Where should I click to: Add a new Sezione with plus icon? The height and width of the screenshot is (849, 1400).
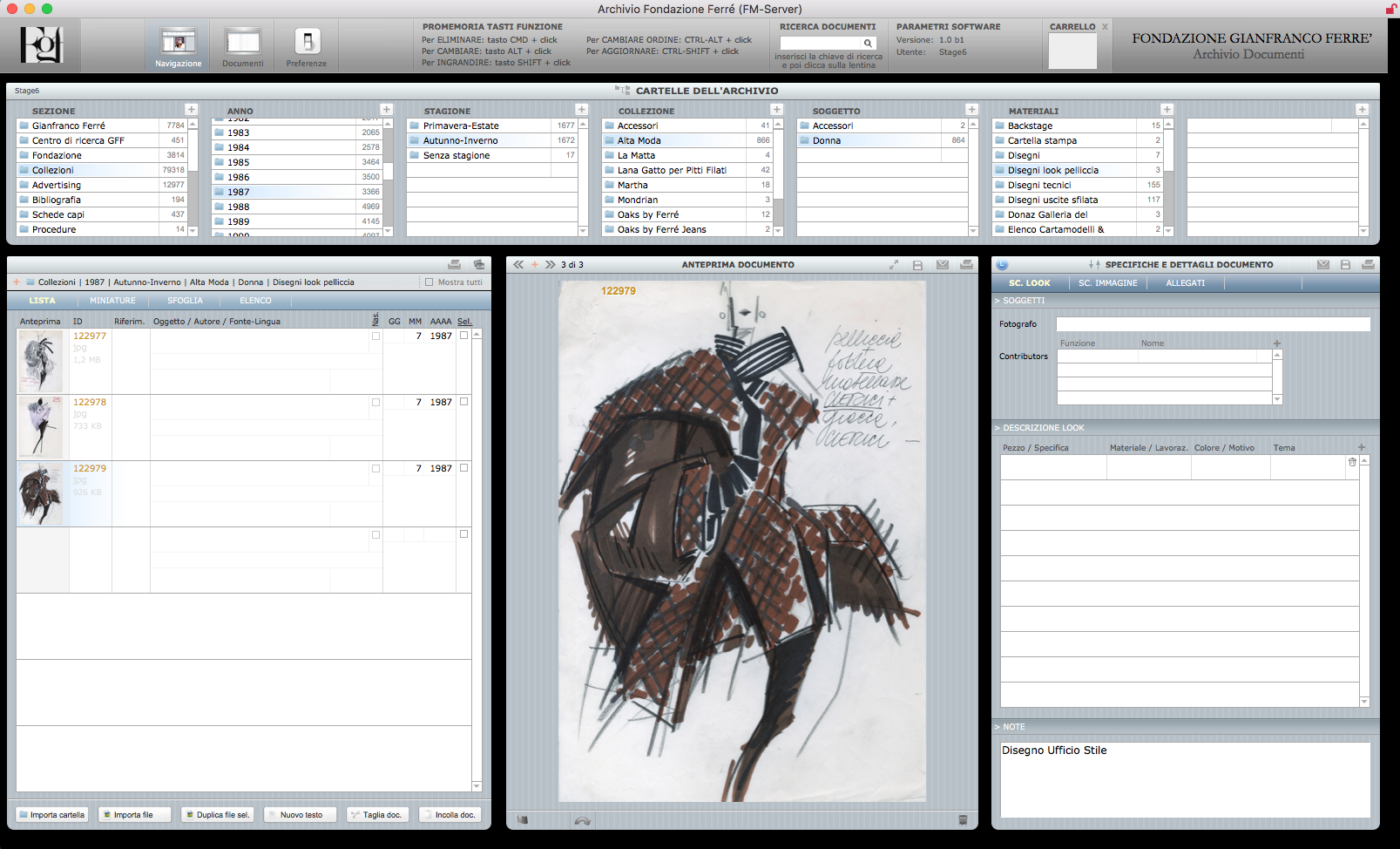pyautogui.click(x=191, y=109)
